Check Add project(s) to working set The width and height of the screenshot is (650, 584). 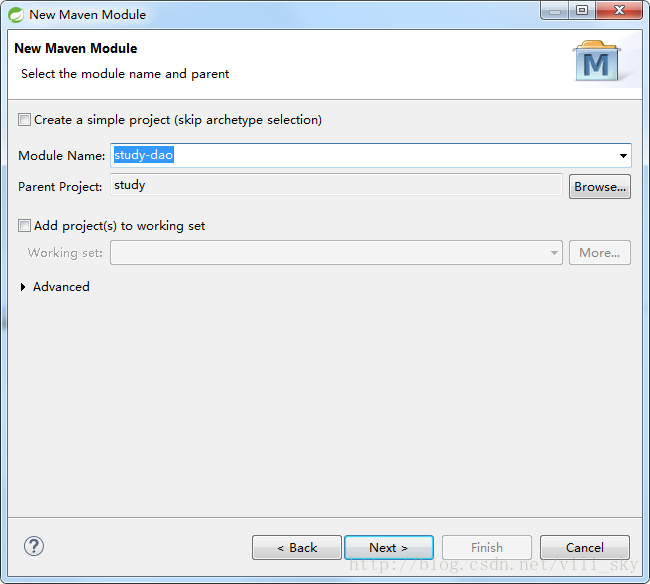tap(24, 226)
